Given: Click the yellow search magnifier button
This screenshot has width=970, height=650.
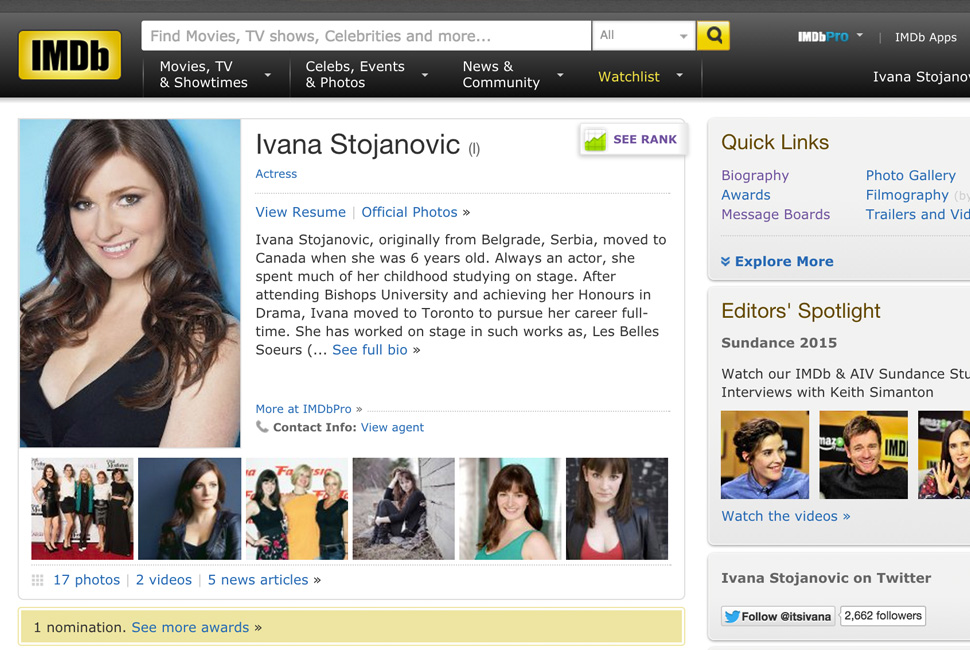Looking at the screenshot, I should pos(713,35).
